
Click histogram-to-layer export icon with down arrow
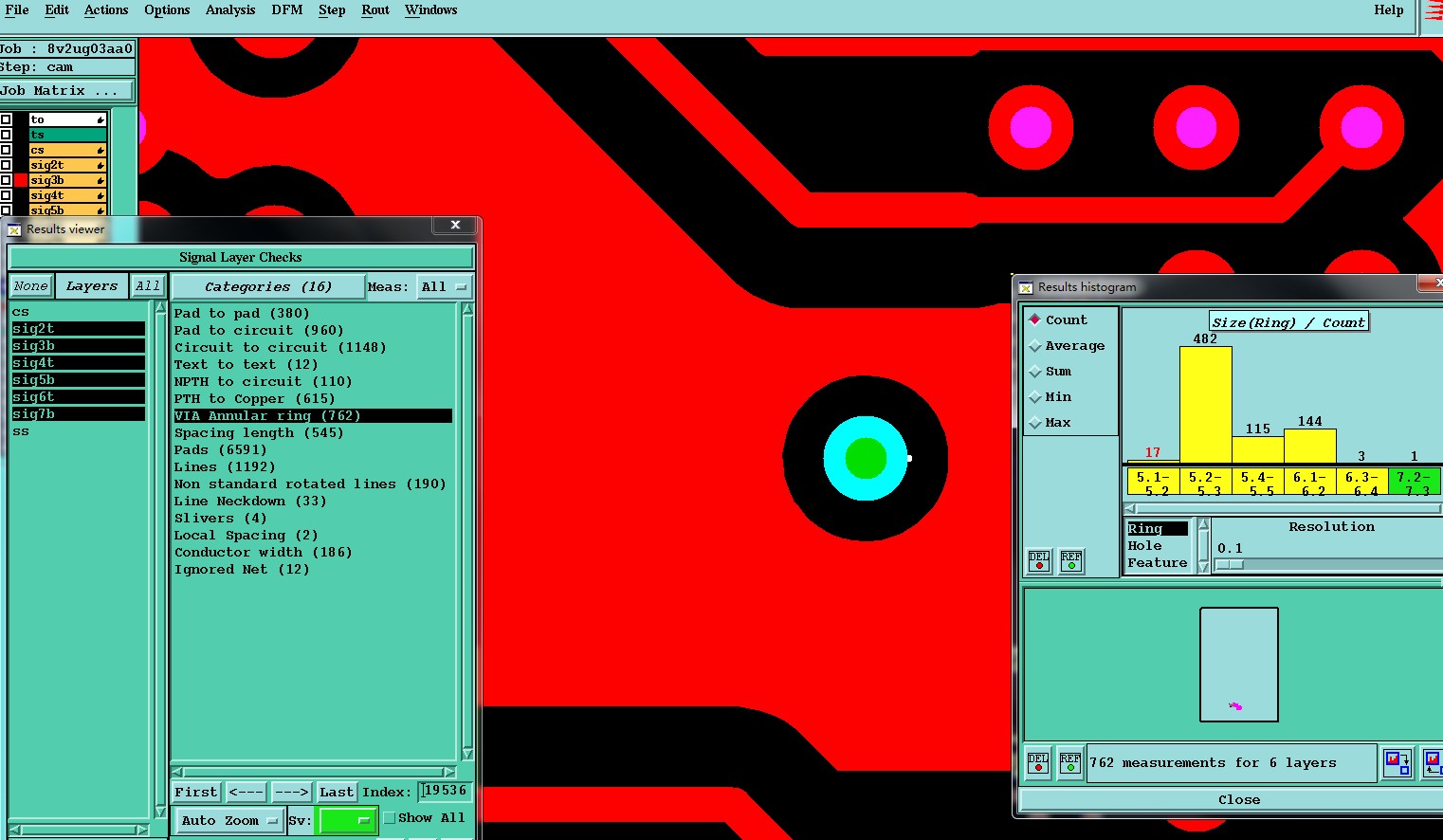(x=1397, y=763)
